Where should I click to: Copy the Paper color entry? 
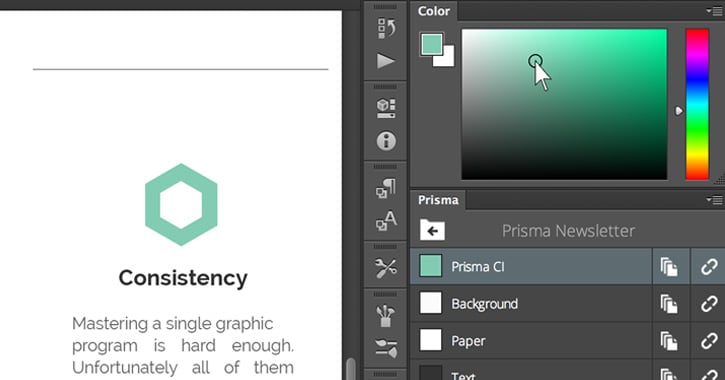point(669,341)
